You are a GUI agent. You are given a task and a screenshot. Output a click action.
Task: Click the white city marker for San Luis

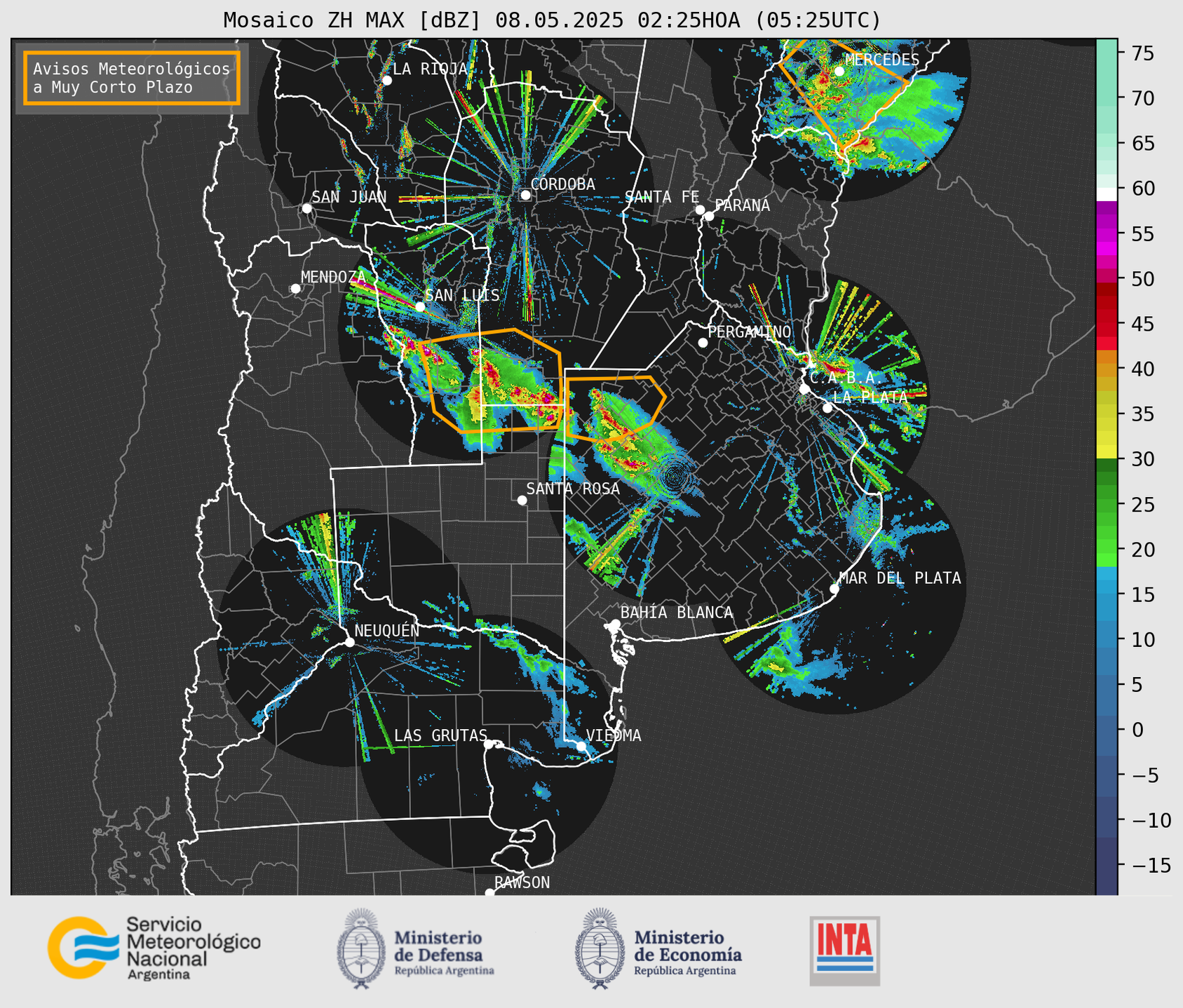tap(420, 307)
